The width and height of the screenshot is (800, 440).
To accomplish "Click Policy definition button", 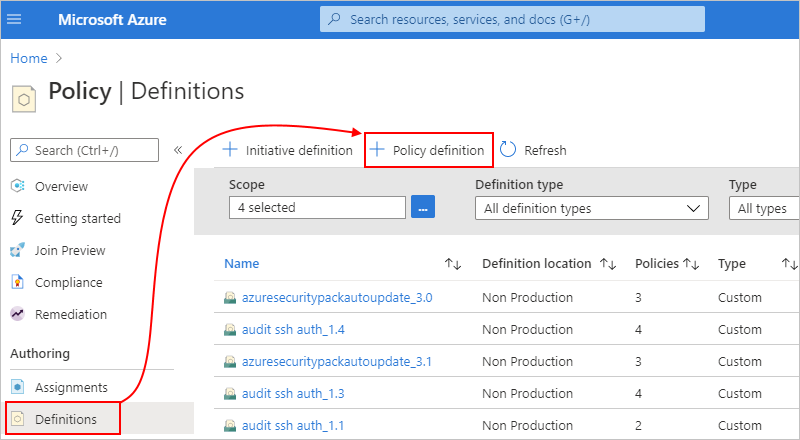I will (428, 150).
